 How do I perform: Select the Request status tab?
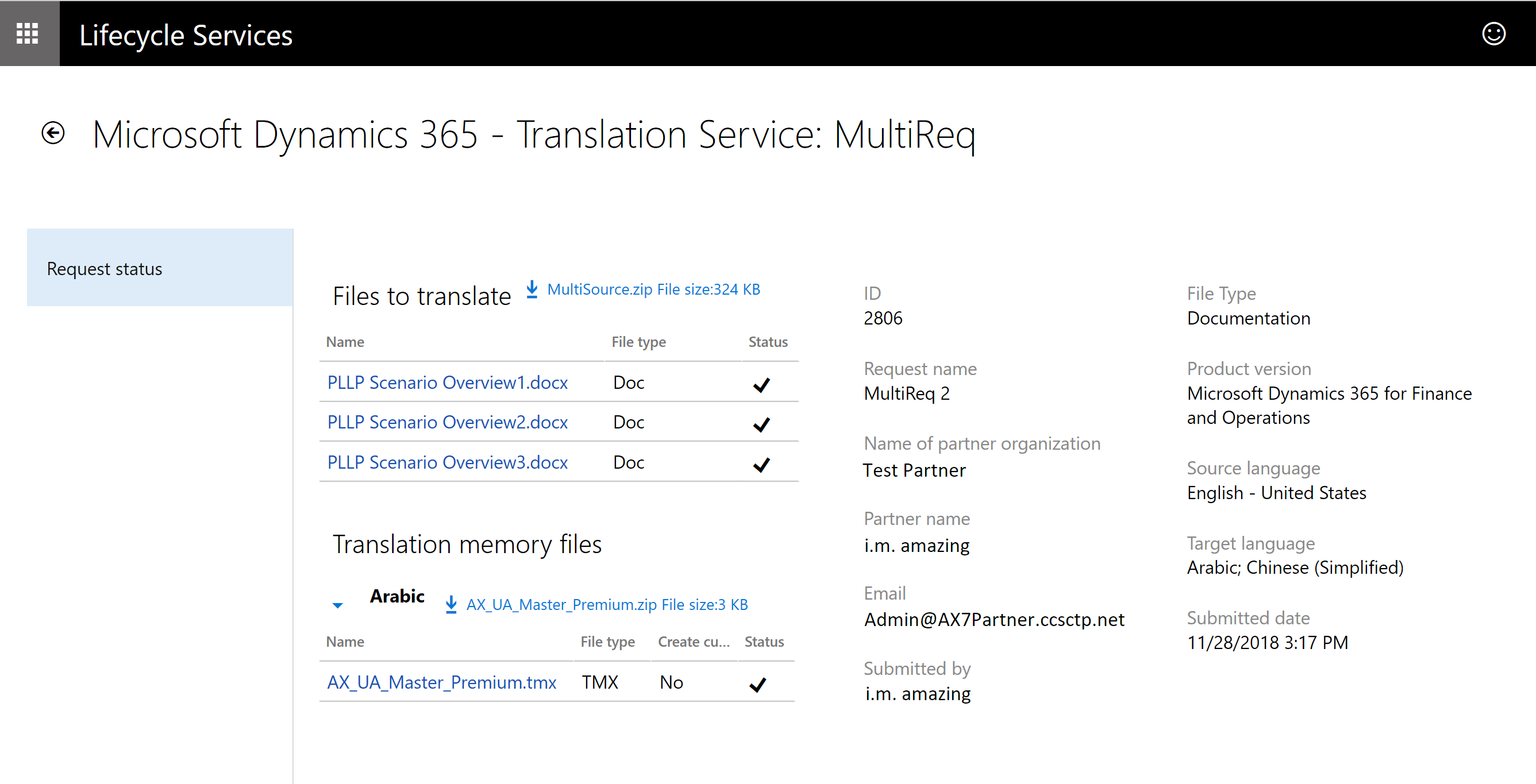point(160,268)
